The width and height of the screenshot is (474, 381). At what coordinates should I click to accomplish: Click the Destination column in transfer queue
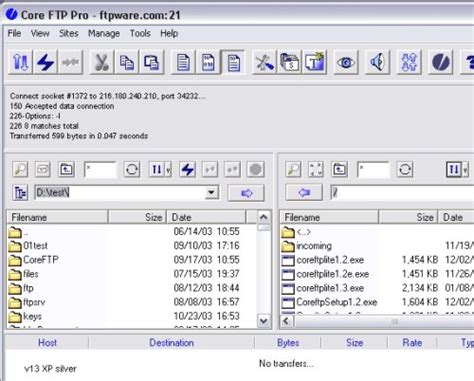click(x=171, y=343)
